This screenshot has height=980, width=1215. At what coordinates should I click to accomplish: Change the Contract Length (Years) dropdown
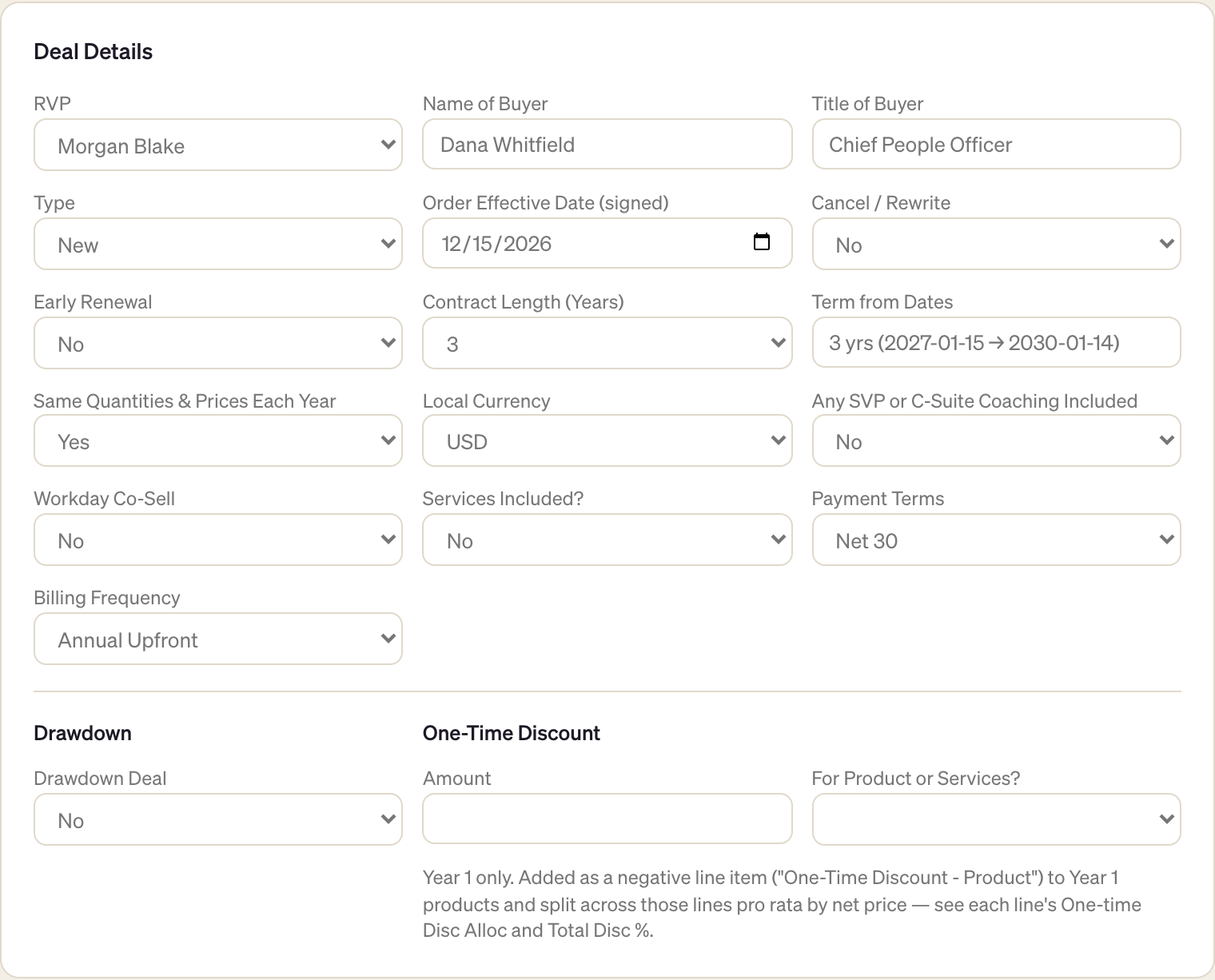coord(607,343)
